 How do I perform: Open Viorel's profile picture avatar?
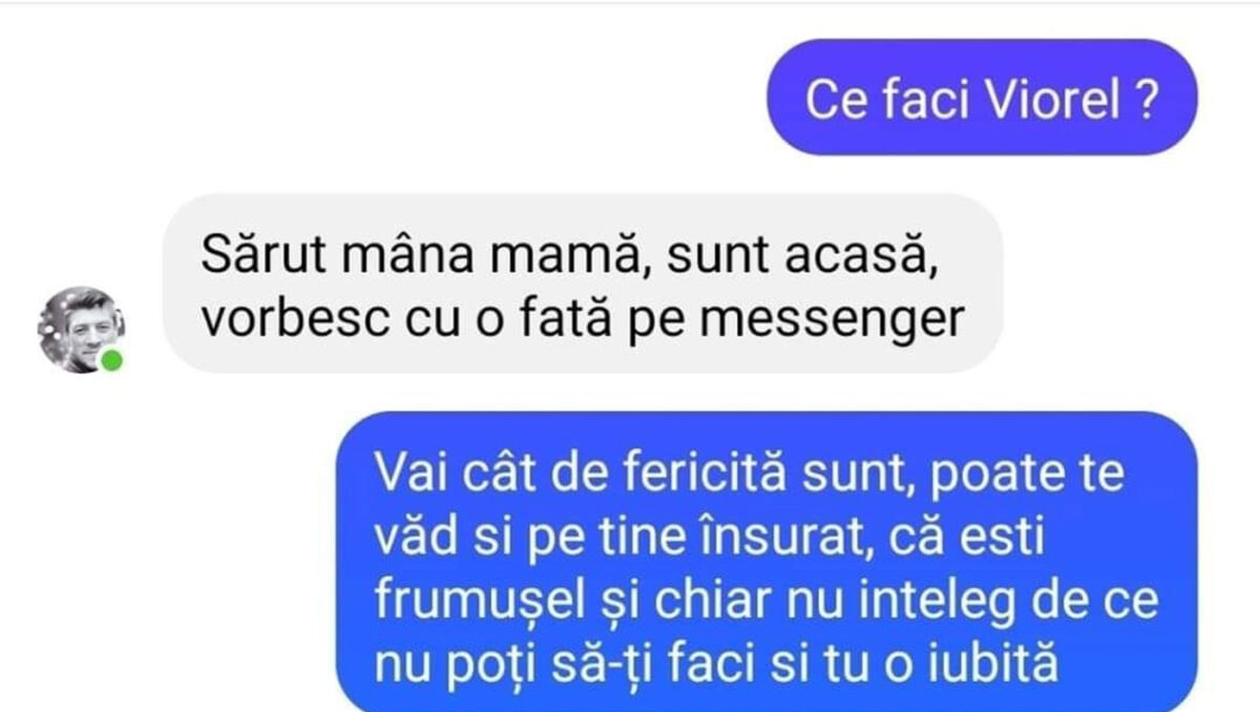[81, 329]
